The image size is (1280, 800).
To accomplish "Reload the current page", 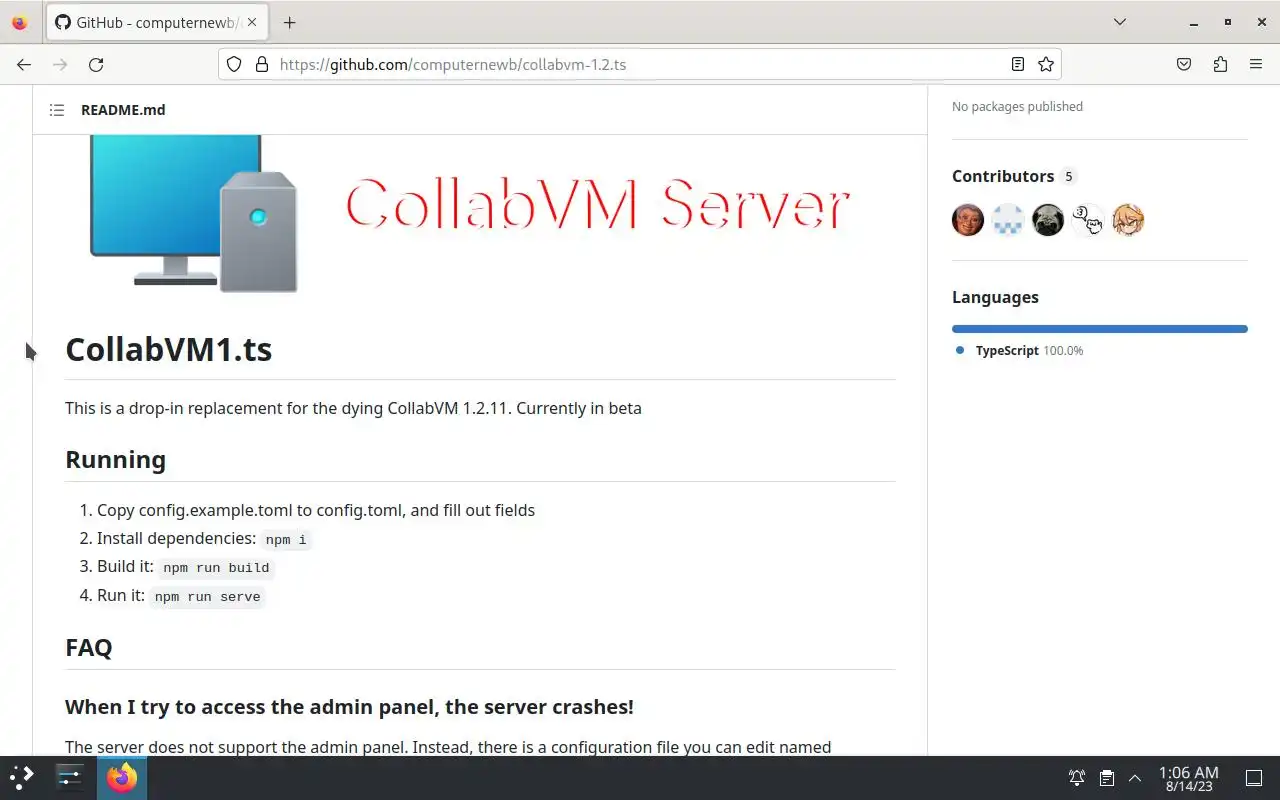I will pos(96,64).
